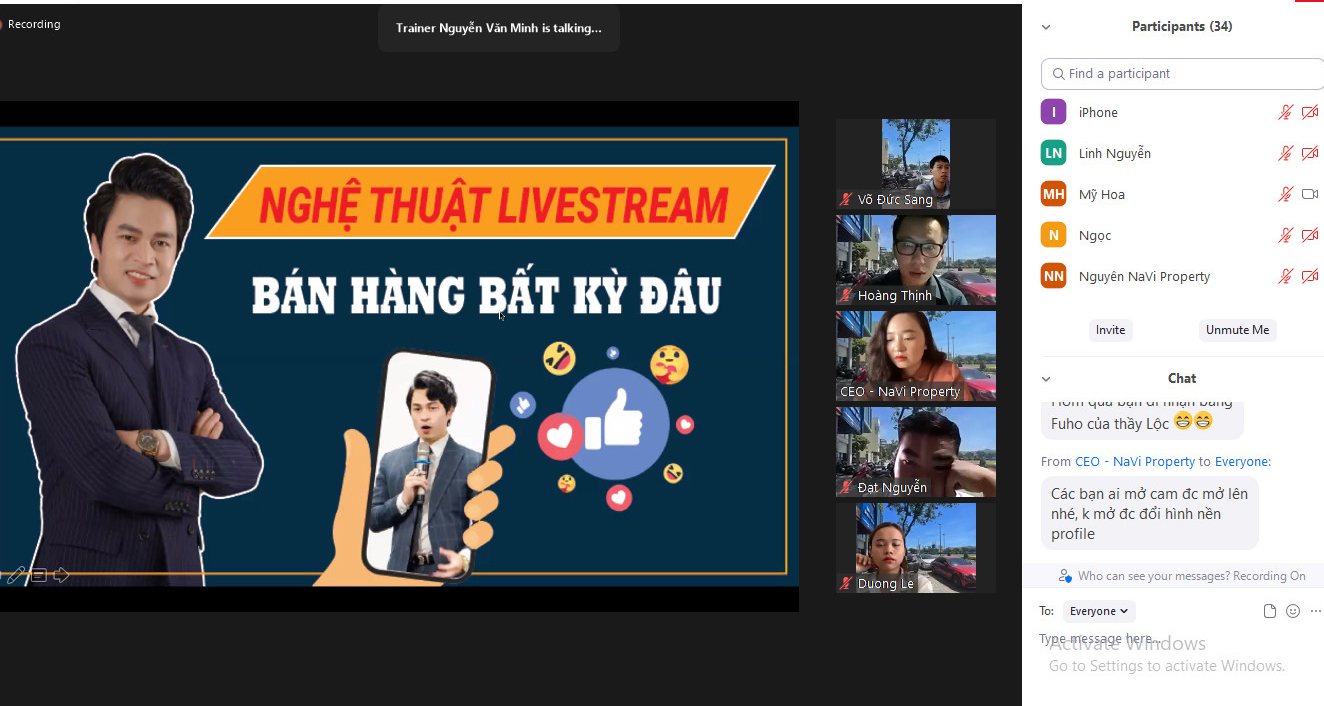Select Hoàng Thịnh's video thumbnail
Viewport: 1324px width, 706px height.
coord(916,260)
